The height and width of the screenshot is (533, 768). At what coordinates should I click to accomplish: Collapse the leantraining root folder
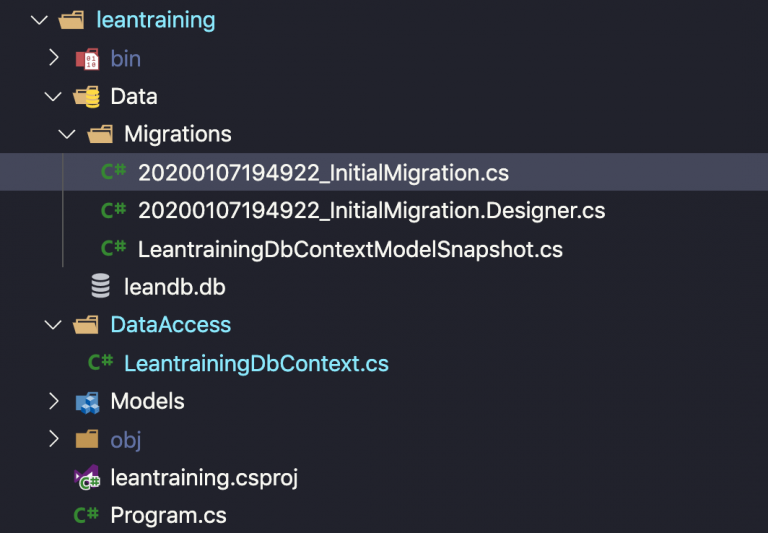point(40,20)
